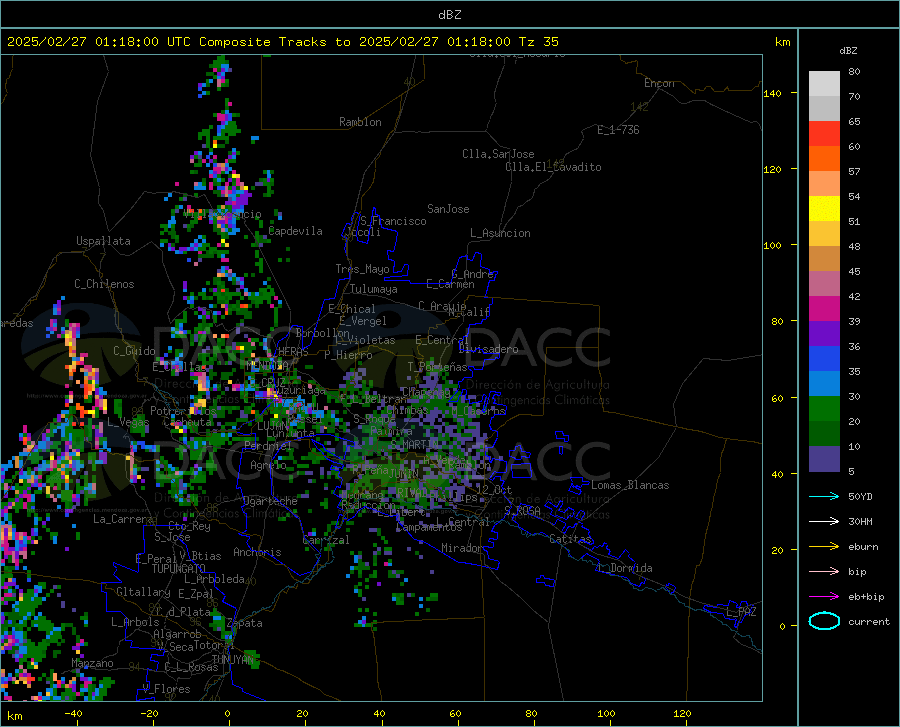Screen dimensions: 900x727
Task: Click the Anchoris map label
Action: (x=257, y=552)
